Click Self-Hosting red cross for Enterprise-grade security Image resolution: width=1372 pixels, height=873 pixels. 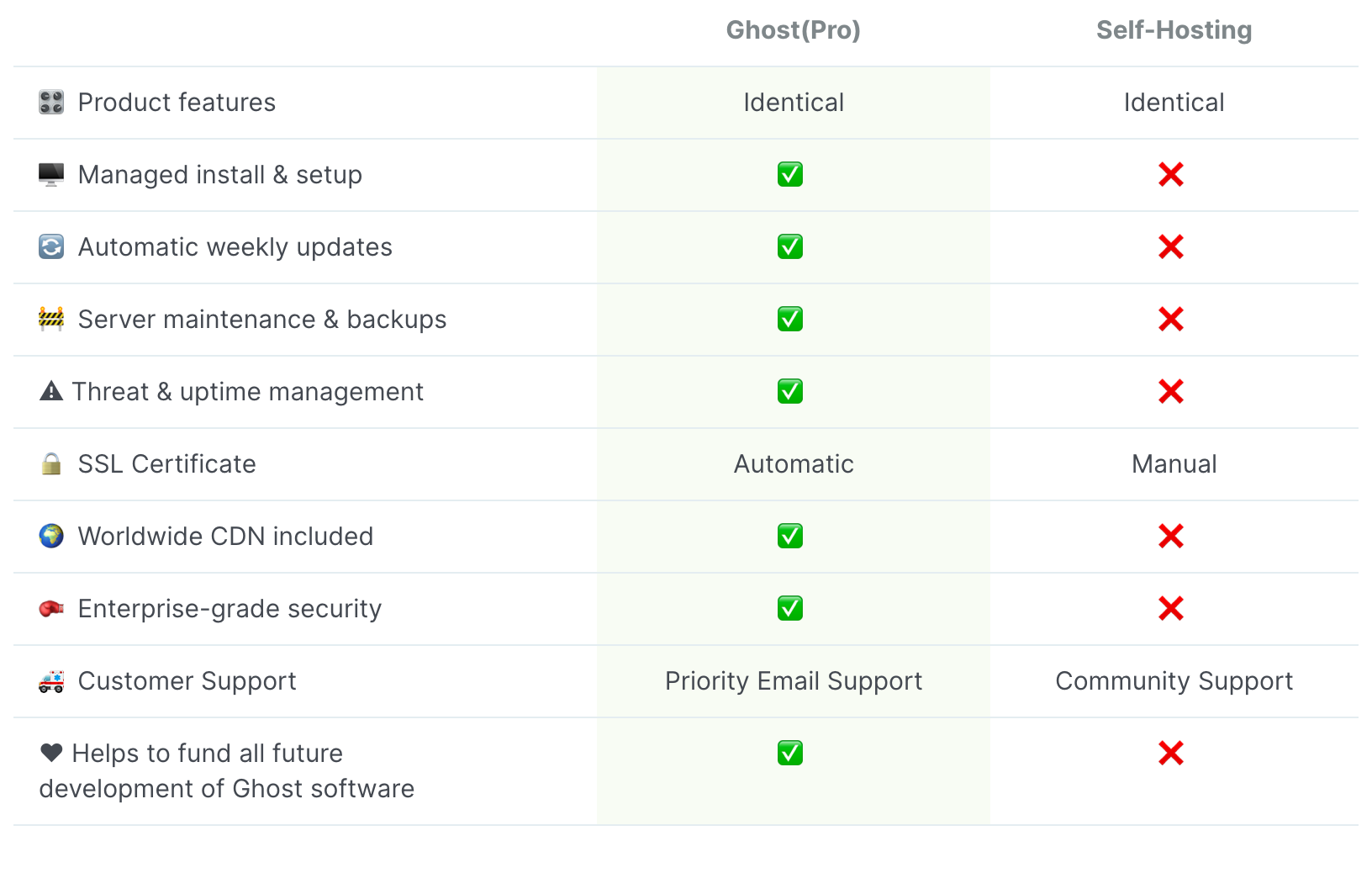pyautogui.click(x=1171, y=609)
